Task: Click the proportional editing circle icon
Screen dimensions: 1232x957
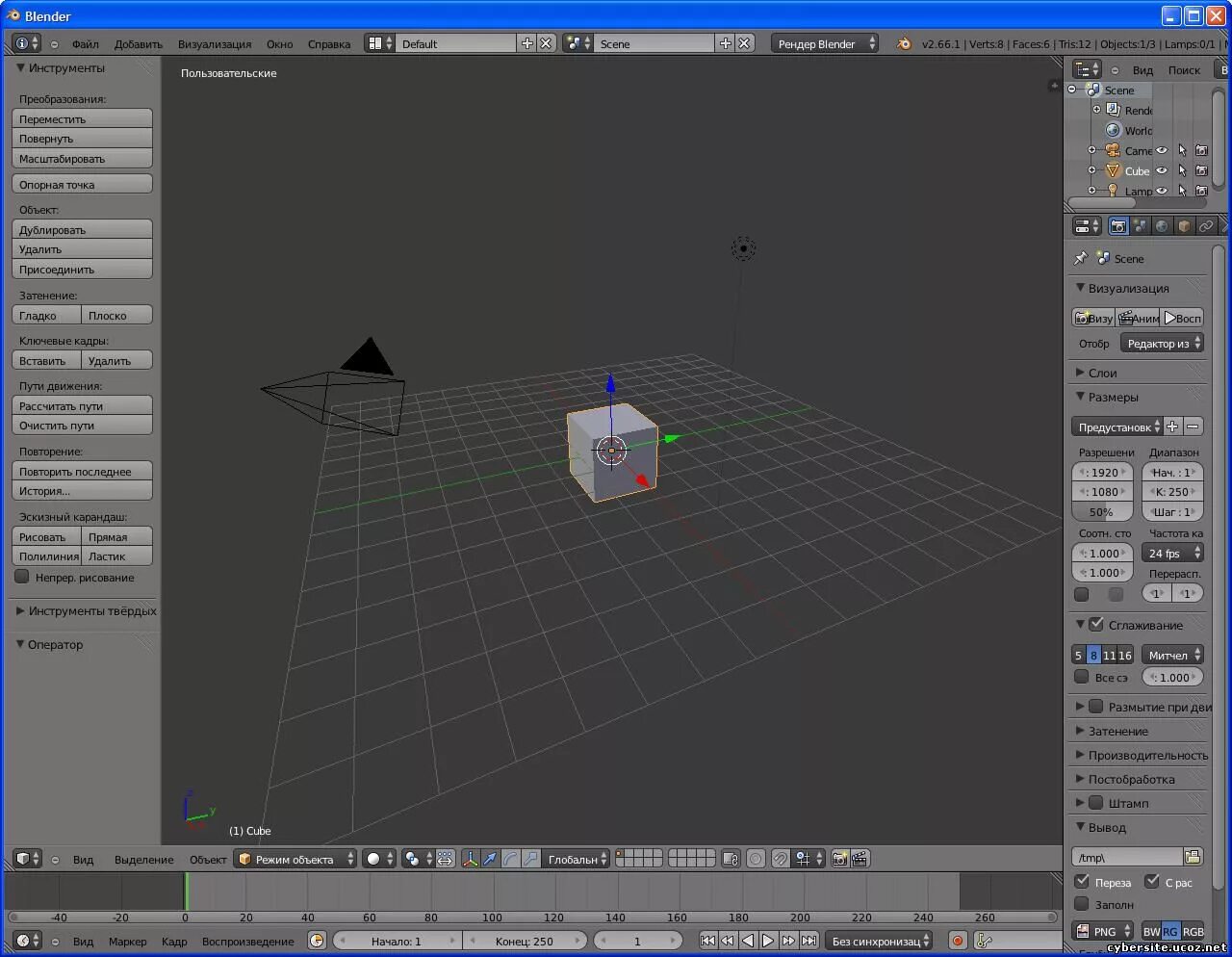Action: pyautogui.click(x=757, y=859)
